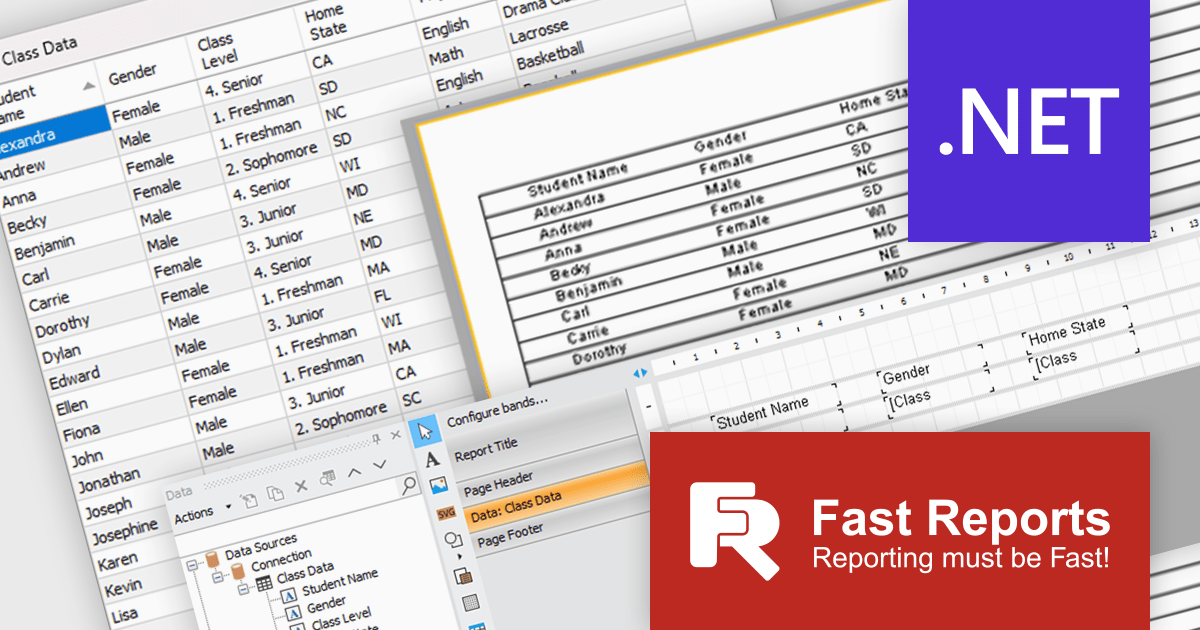1200x630 pixels.
Task: Click the Connection database icon
Action: (238, 570)
